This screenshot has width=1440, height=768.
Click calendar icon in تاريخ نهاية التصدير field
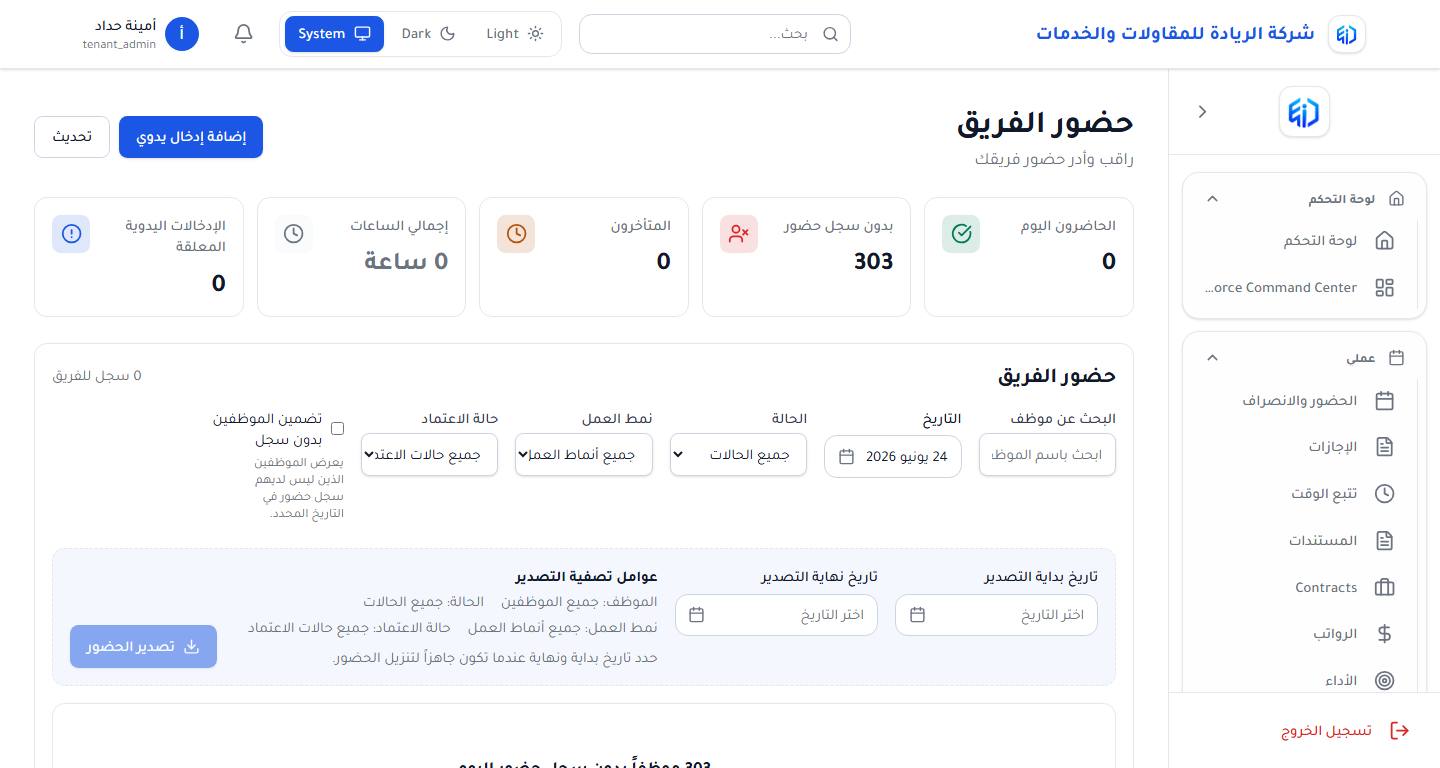697,615
